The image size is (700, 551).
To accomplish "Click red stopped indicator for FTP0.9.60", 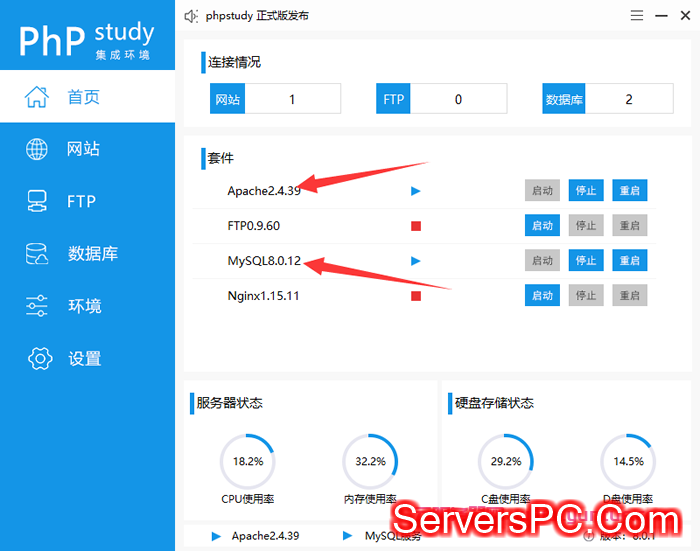I will pos(416,226).
